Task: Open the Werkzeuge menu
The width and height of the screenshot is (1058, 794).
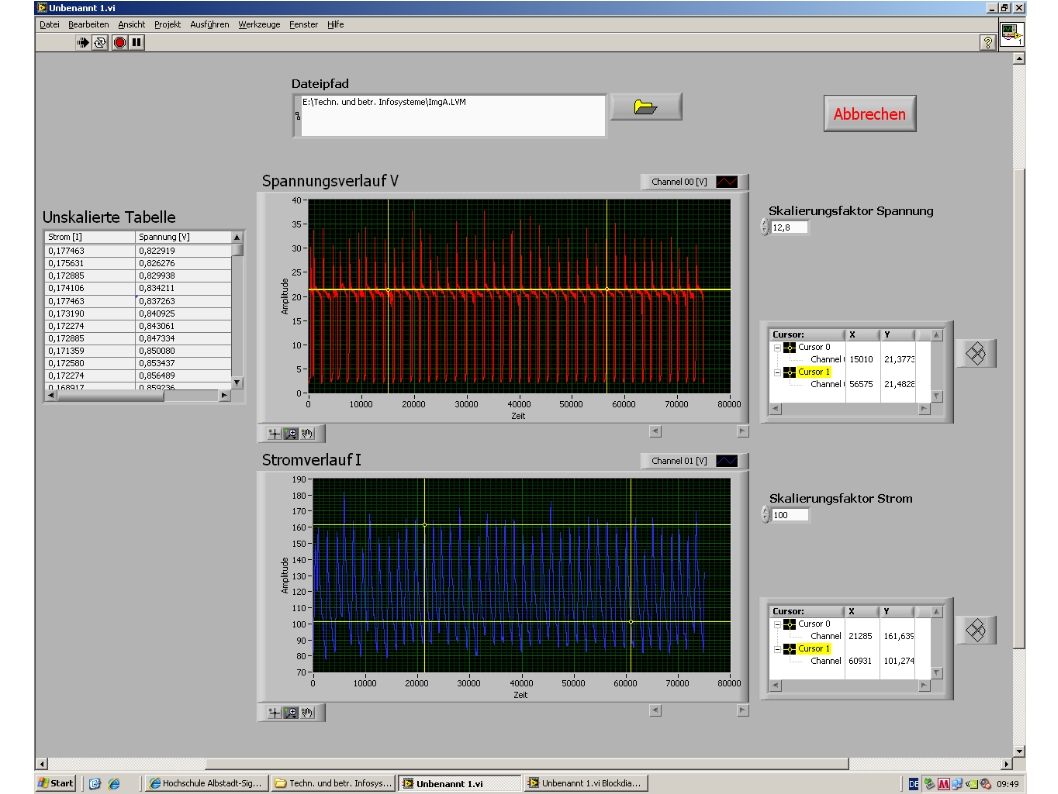Action: tap(259, 24)
